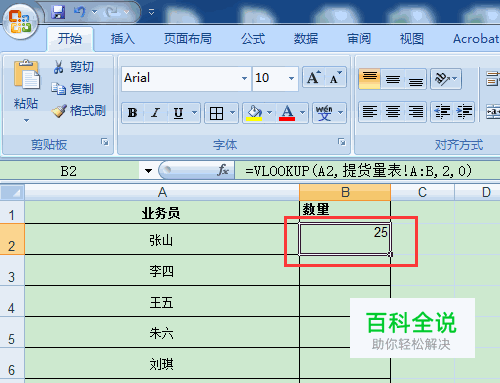Increase font size with large A

[314, 78]
